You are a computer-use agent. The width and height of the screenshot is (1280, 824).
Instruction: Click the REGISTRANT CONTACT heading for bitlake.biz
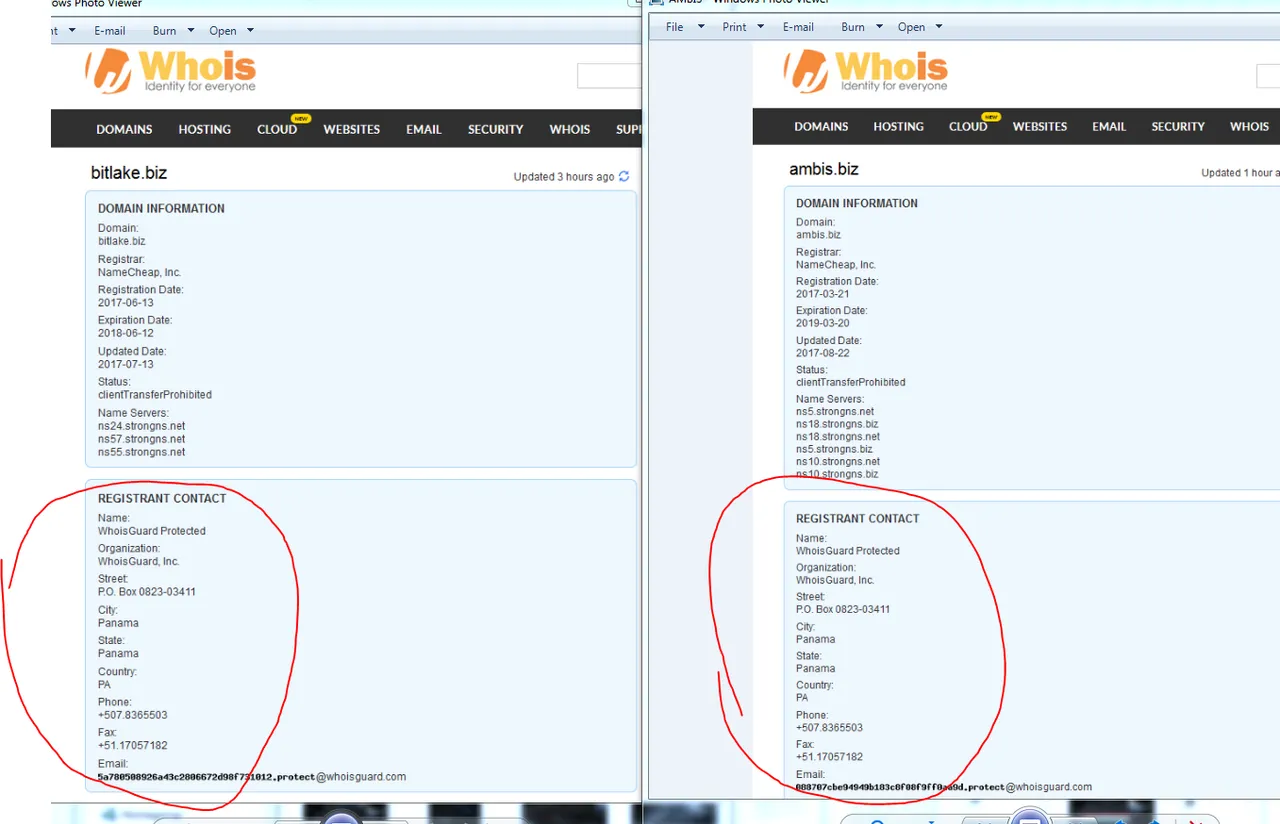point(162,498)
